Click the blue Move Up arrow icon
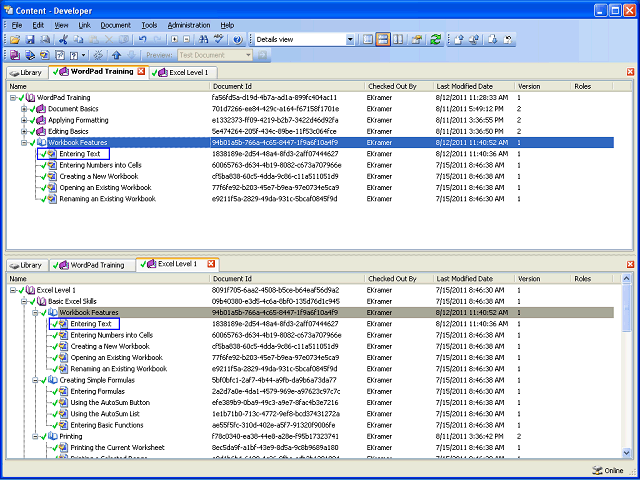The image size is (640, 480). coord(116,55)
